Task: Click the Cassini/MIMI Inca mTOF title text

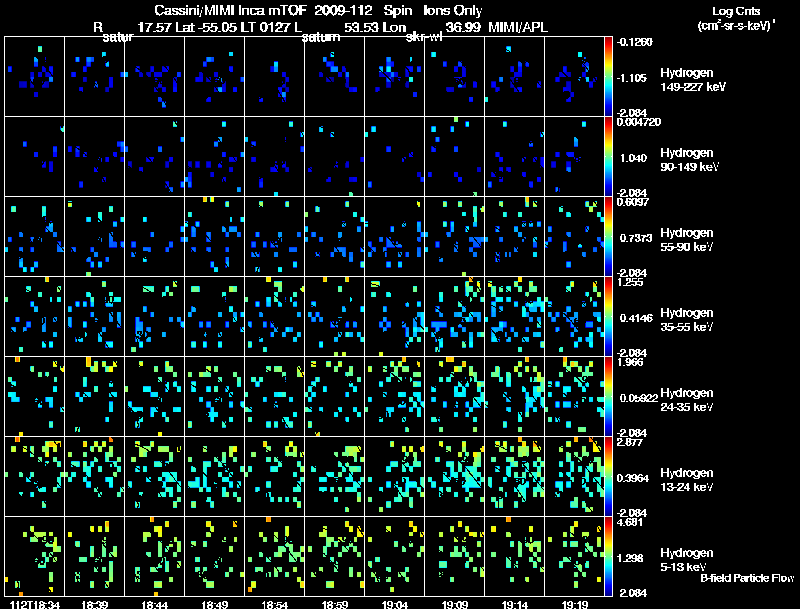Action: (231, 11)
